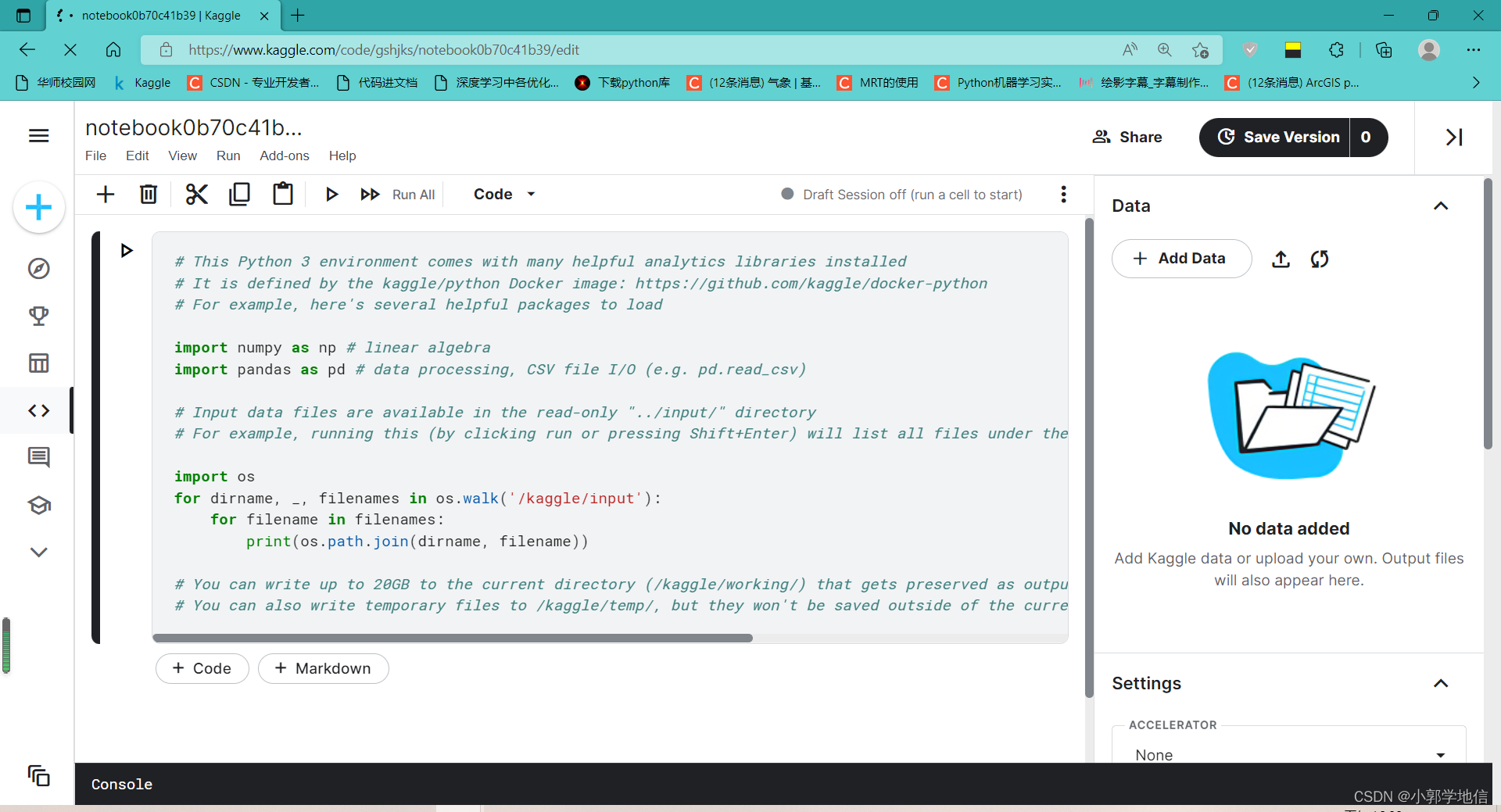Screen dimensions: 1501x812
Task: Open the Help menu
Action: 342,156
